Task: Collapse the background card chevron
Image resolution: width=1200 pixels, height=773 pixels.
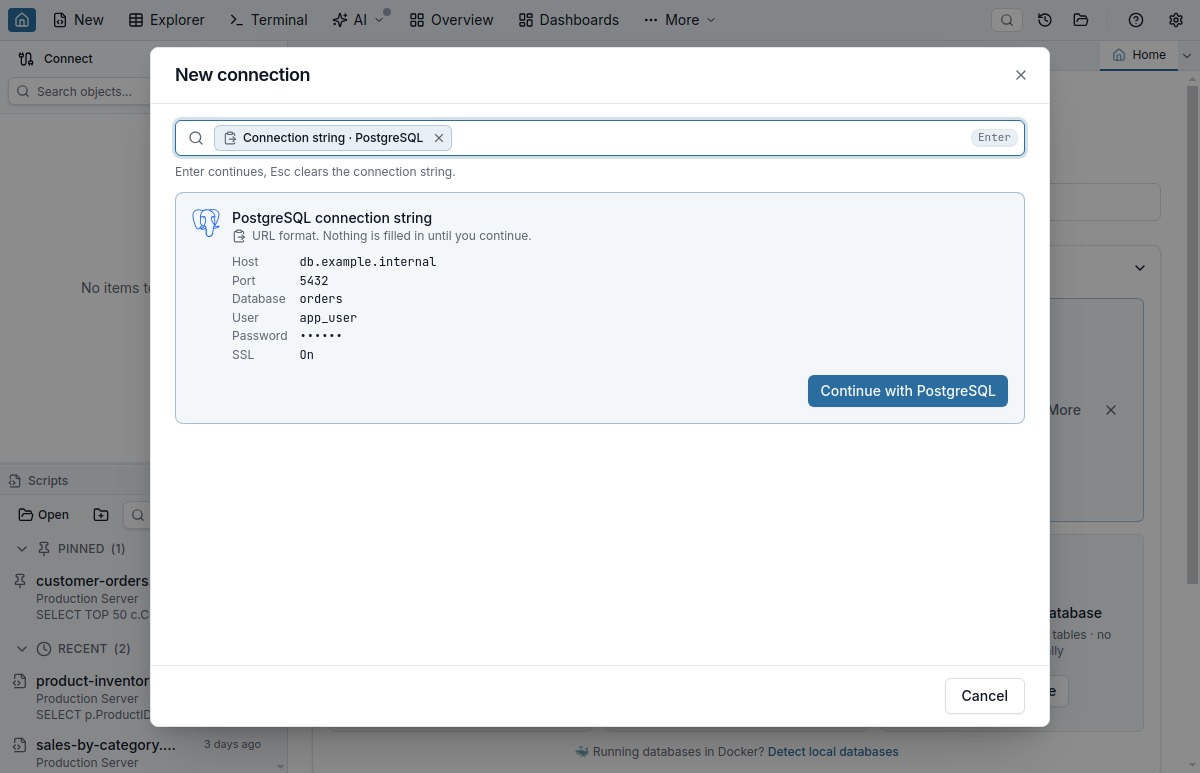Action: tap(1139, 268)
